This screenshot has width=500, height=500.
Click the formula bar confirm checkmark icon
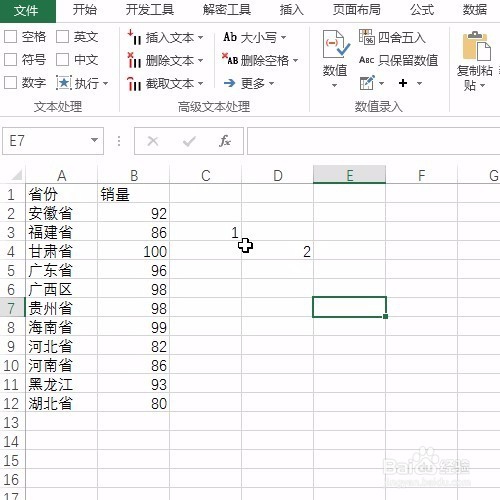(189, 141)
